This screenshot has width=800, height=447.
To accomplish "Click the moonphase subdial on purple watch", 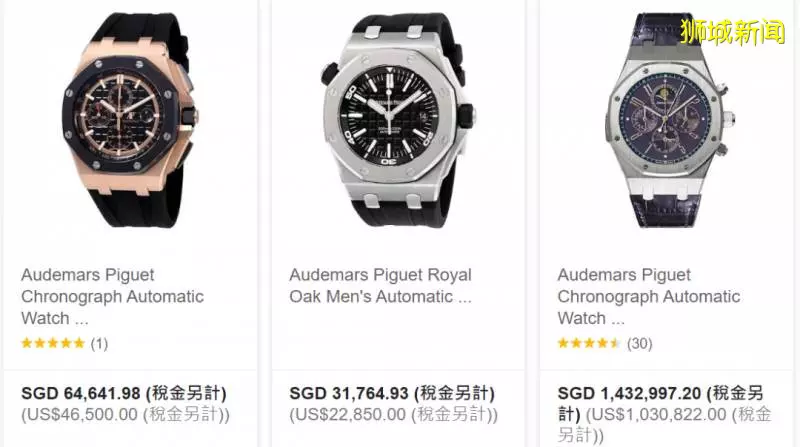I will (x=665, y=94).
